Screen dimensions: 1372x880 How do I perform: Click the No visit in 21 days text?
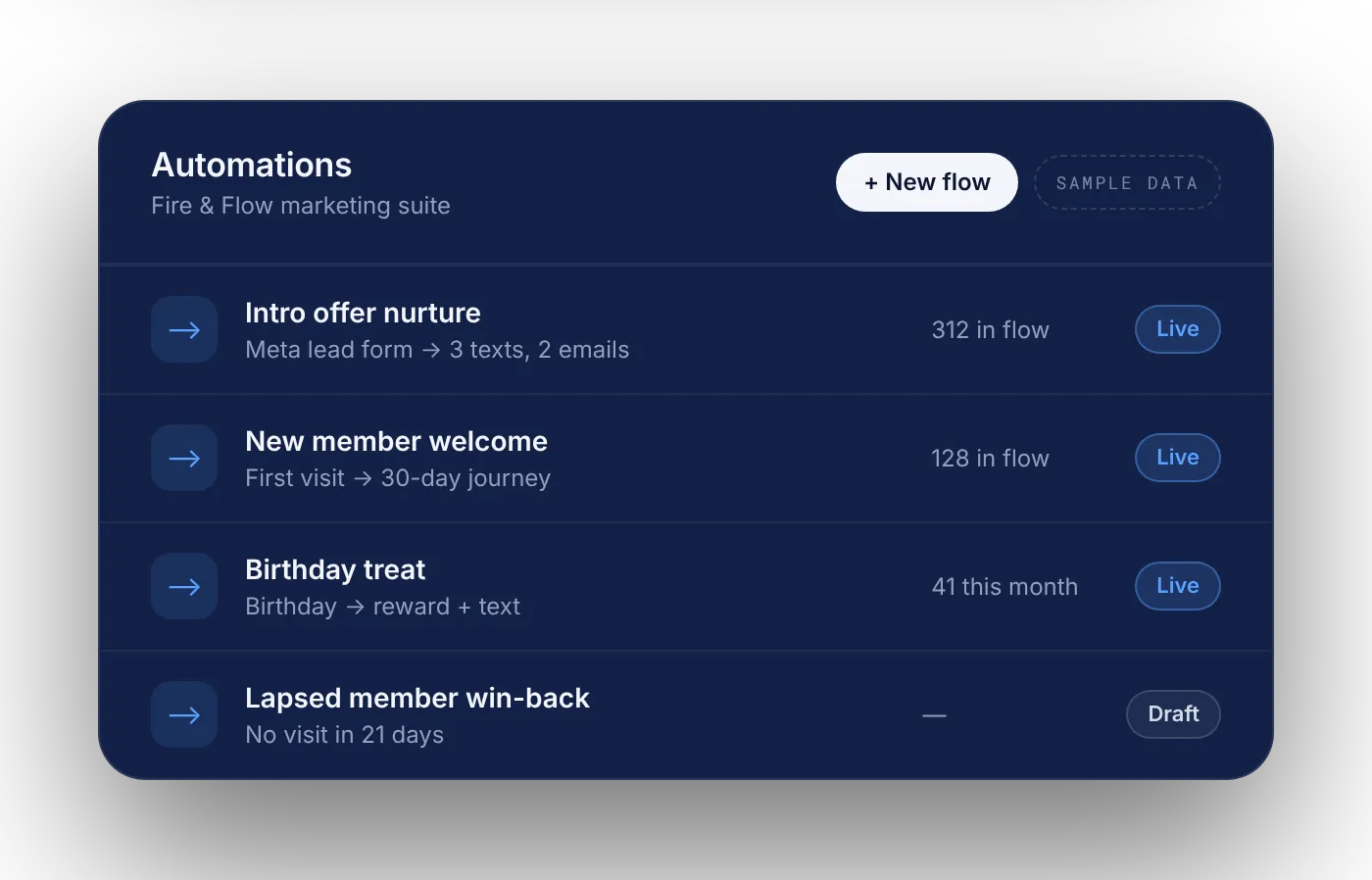[344, 735]
